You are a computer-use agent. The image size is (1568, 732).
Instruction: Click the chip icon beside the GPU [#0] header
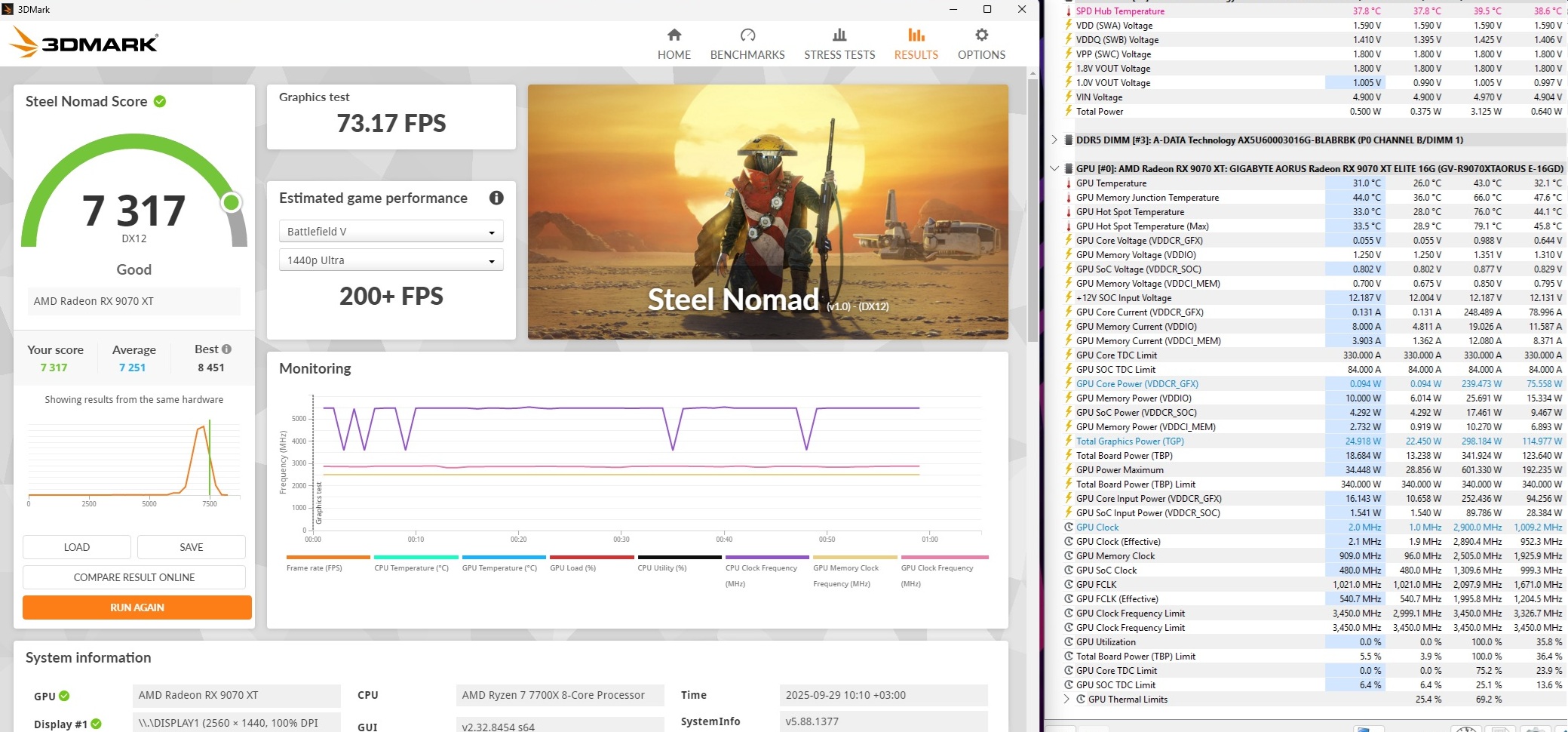[x=1068, y=169]
